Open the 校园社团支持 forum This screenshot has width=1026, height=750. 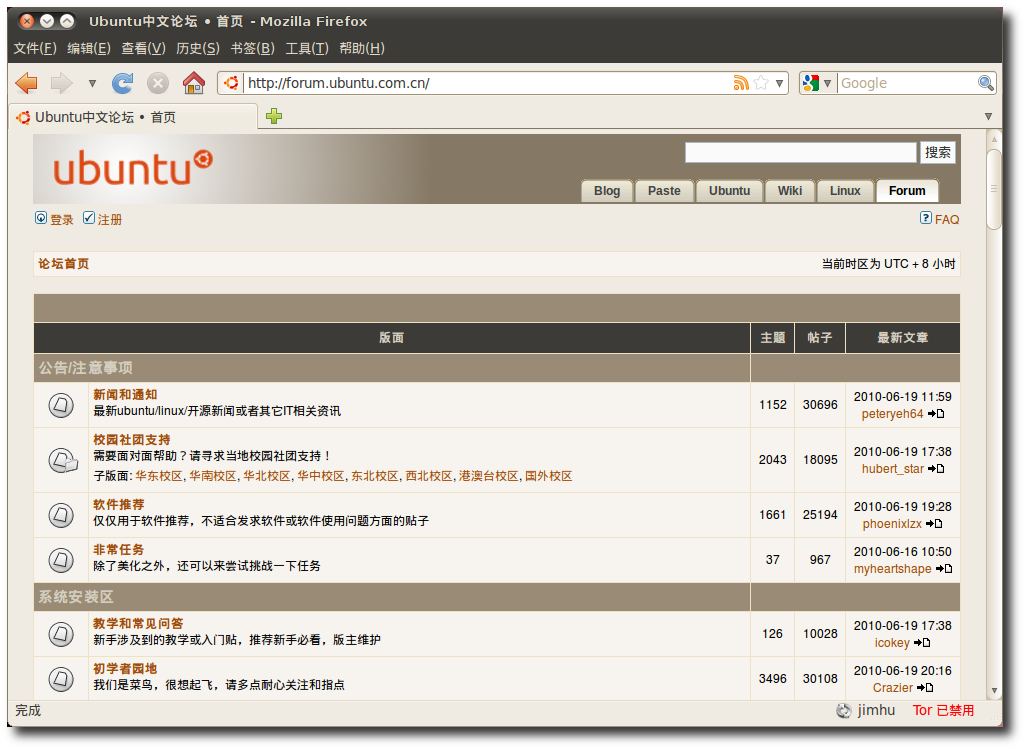132,440
